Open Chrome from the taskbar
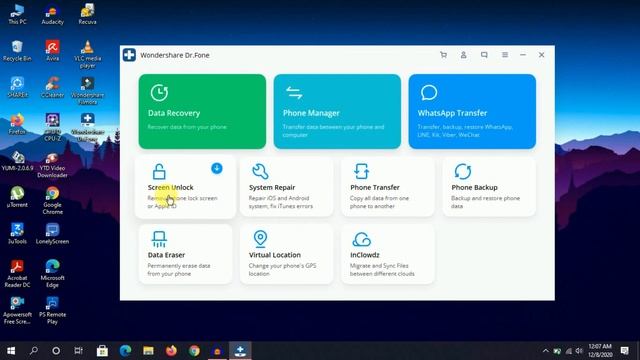 pos(194,350)
